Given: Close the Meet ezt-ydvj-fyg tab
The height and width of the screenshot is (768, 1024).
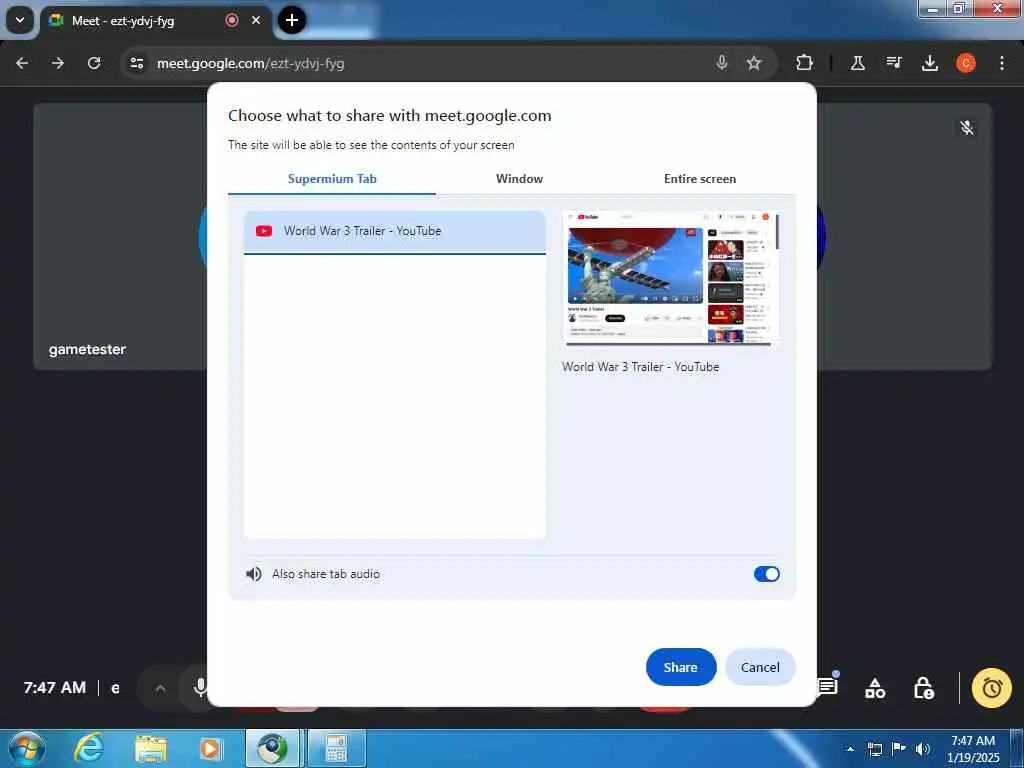Looking at the screenshot, I should pyautogui.click(x=256, y=20).
